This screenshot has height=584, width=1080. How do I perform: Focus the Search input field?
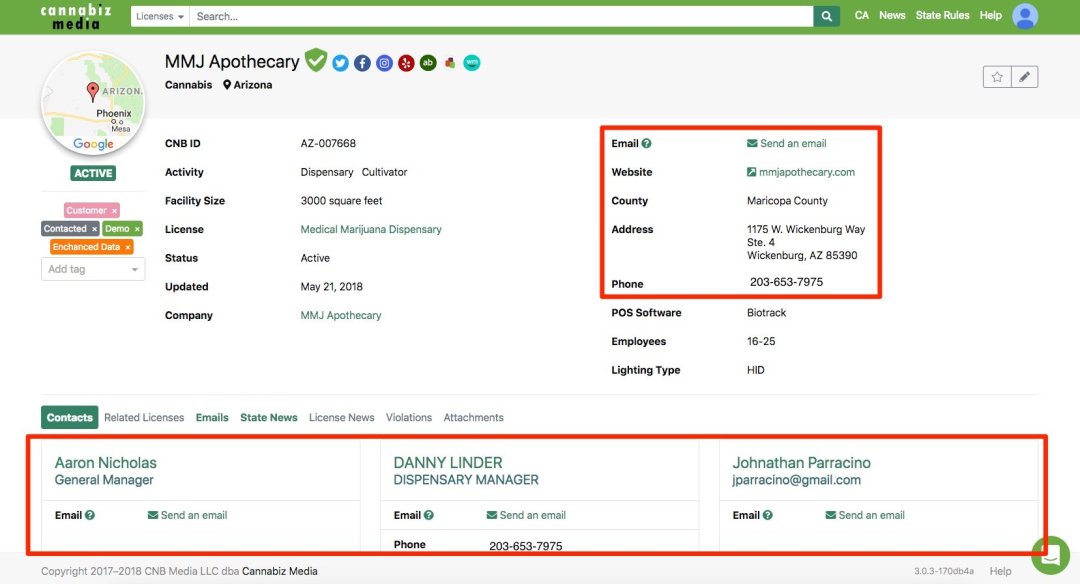(x=501, y=17)
